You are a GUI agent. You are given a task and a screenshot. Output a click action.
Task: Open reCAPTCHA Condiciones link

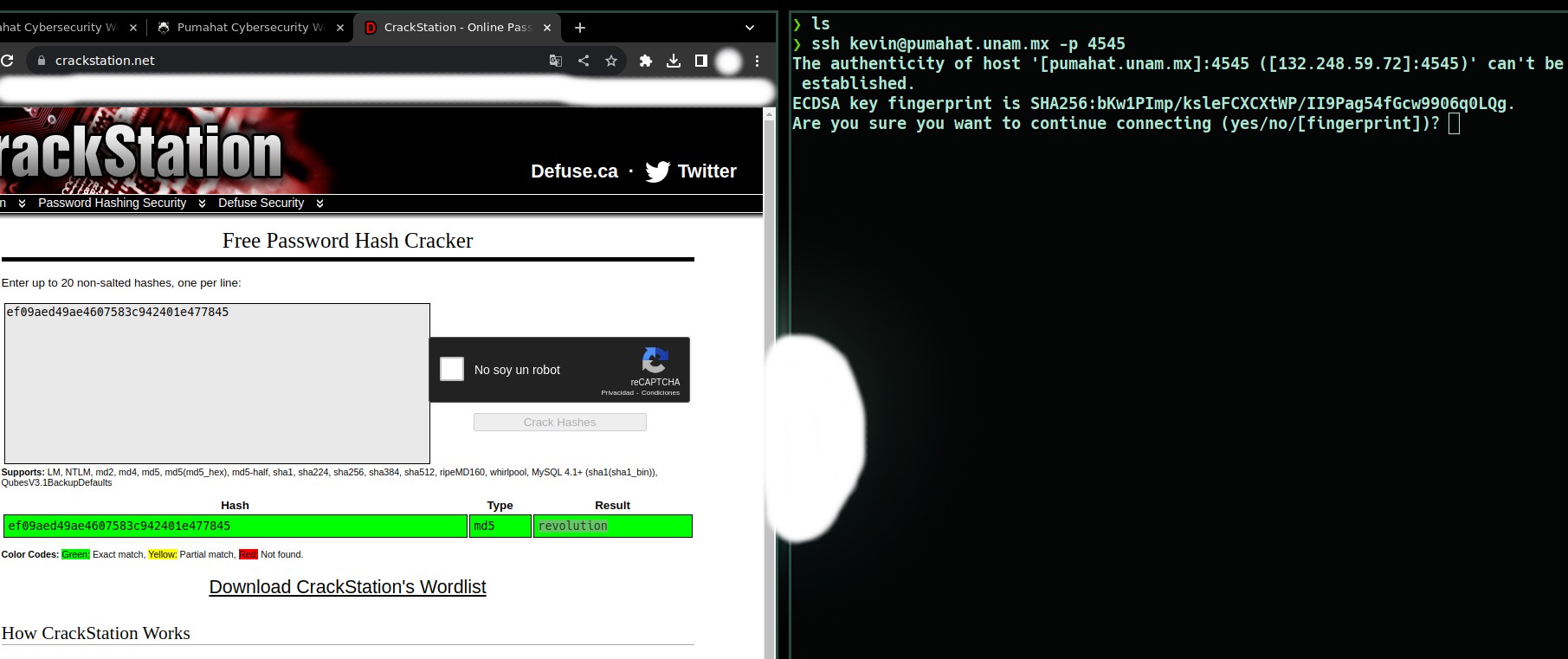pyautogui.click(x=661, y=393)
